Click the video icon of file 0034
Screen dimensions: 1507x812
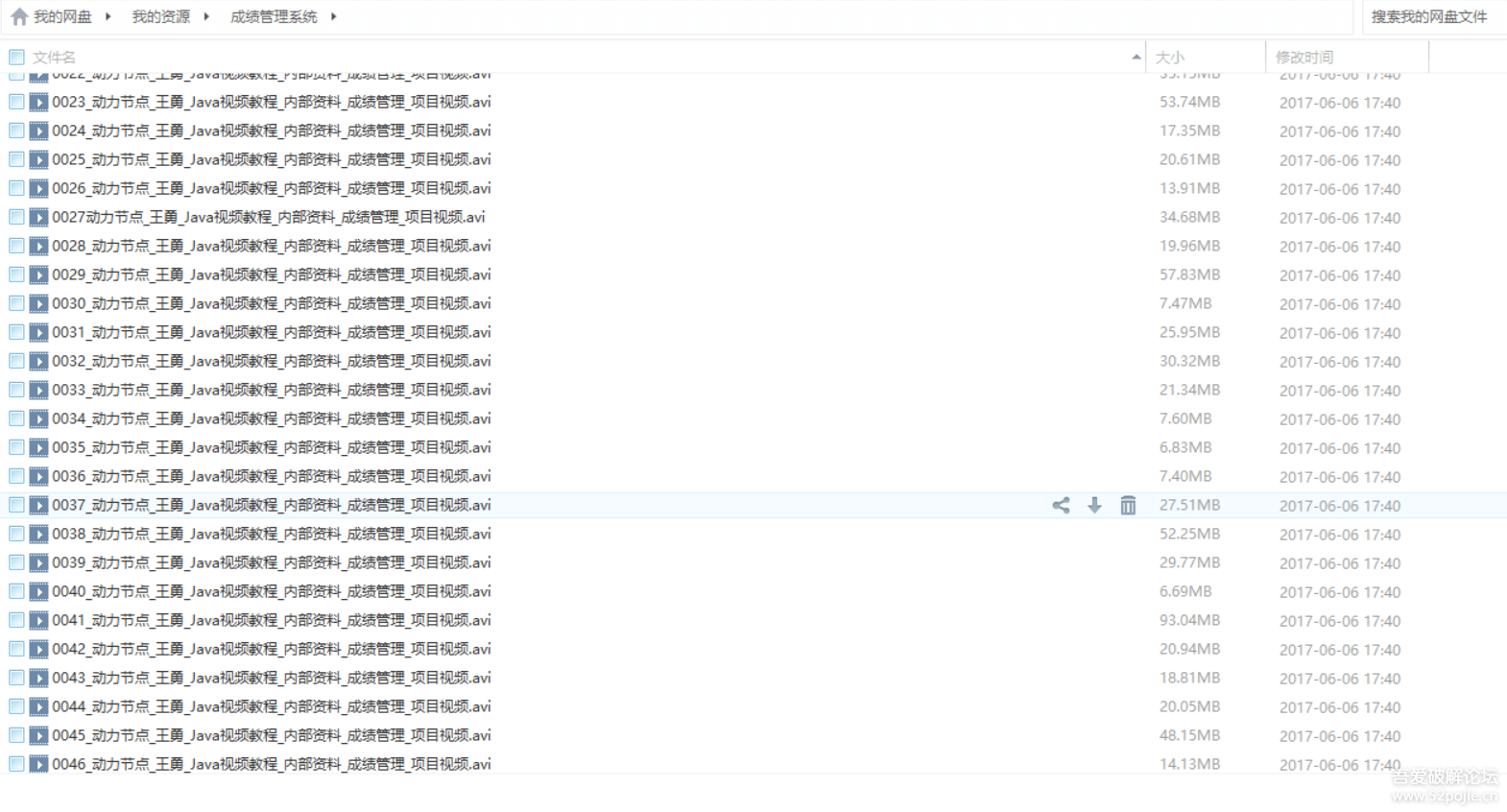click(38, 418)
